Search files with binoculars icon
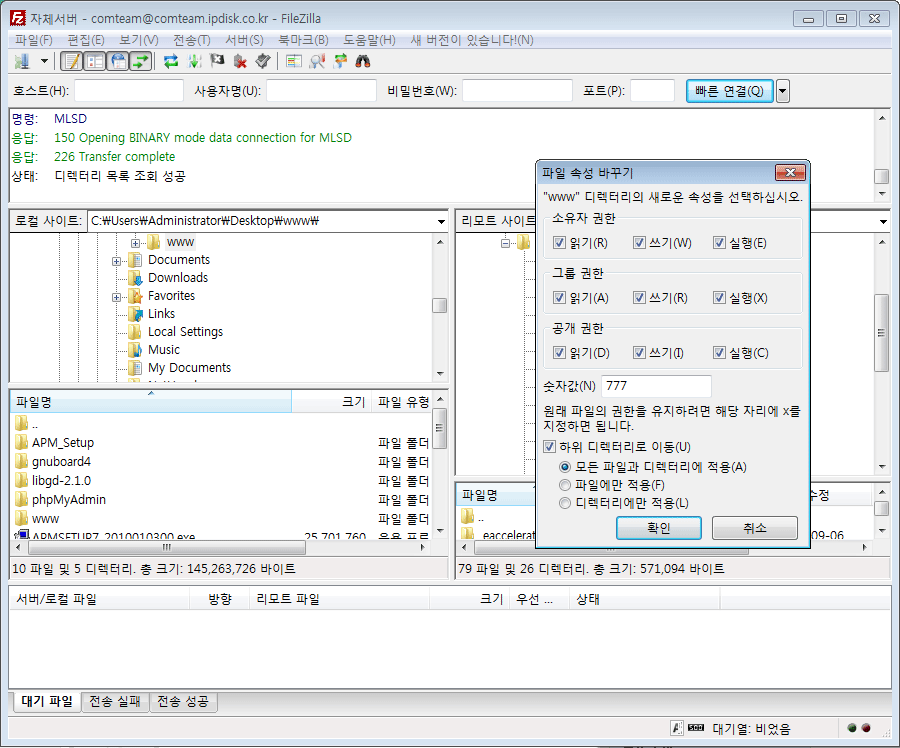This screenshot has width=900, height=748. [363, 61]
